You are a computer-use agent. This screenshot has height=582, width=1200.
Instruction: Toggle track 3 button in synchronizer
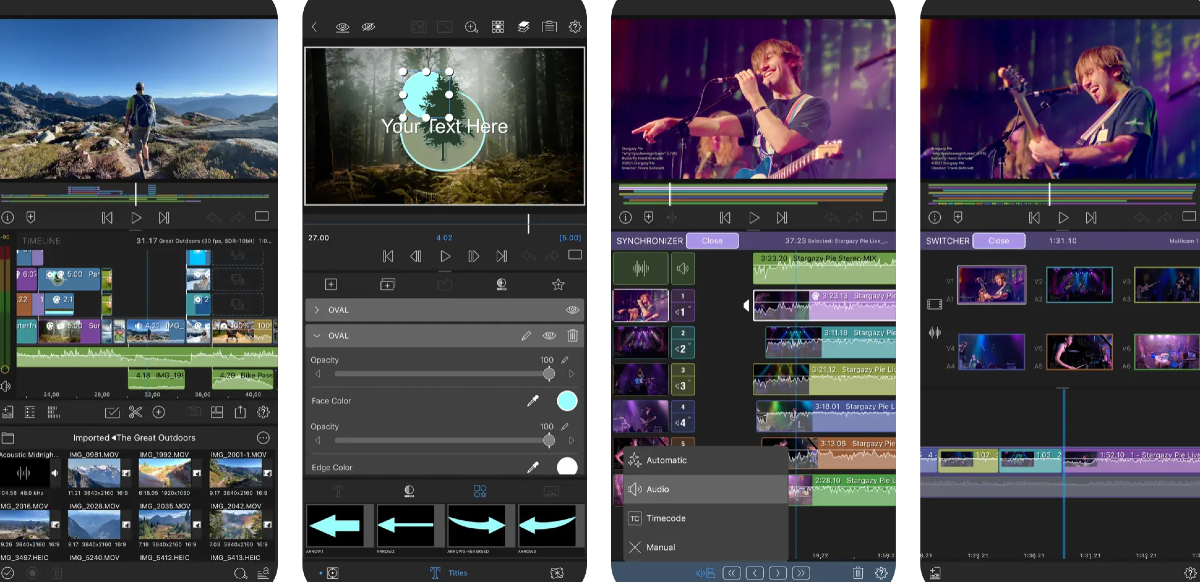[683, 379]
